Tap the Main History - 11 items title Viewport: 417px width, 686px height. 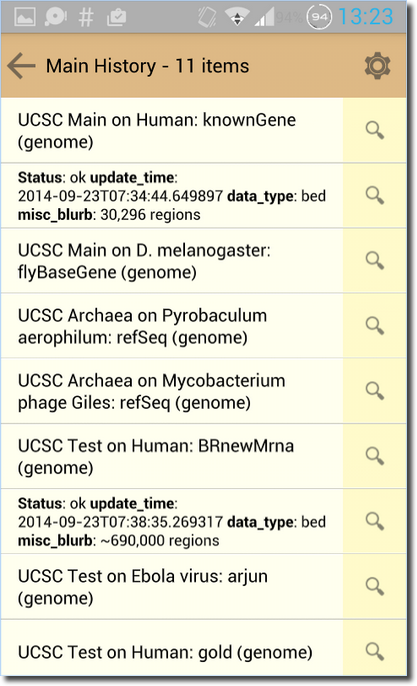point(147,66)
